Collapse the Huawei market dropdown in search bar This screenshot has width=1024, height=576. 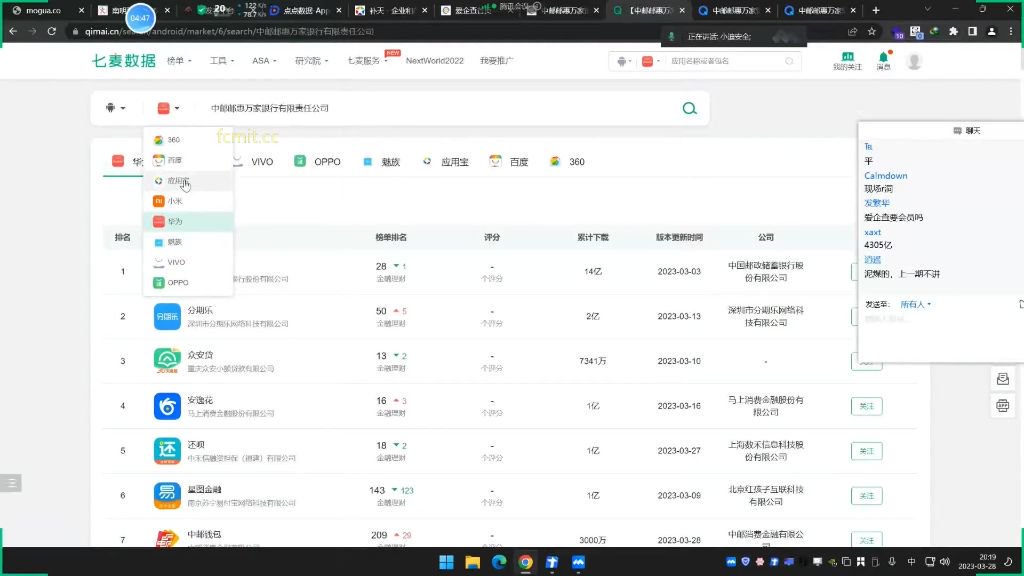(x=168, y=108)
